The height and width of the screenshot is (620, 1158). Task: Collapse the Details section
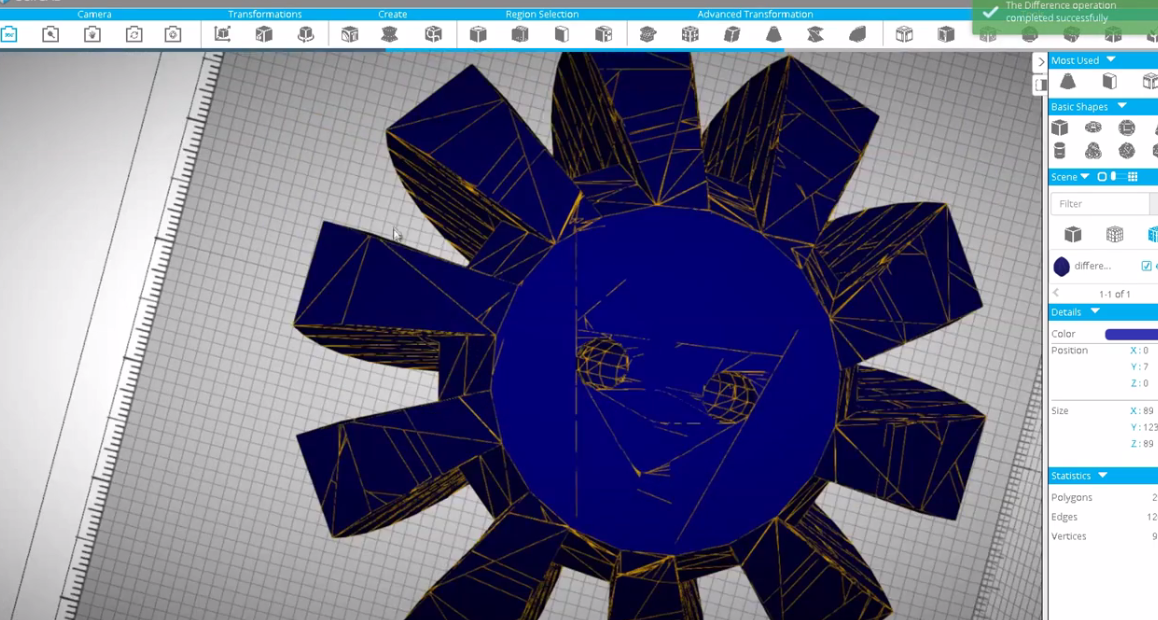1095,311
